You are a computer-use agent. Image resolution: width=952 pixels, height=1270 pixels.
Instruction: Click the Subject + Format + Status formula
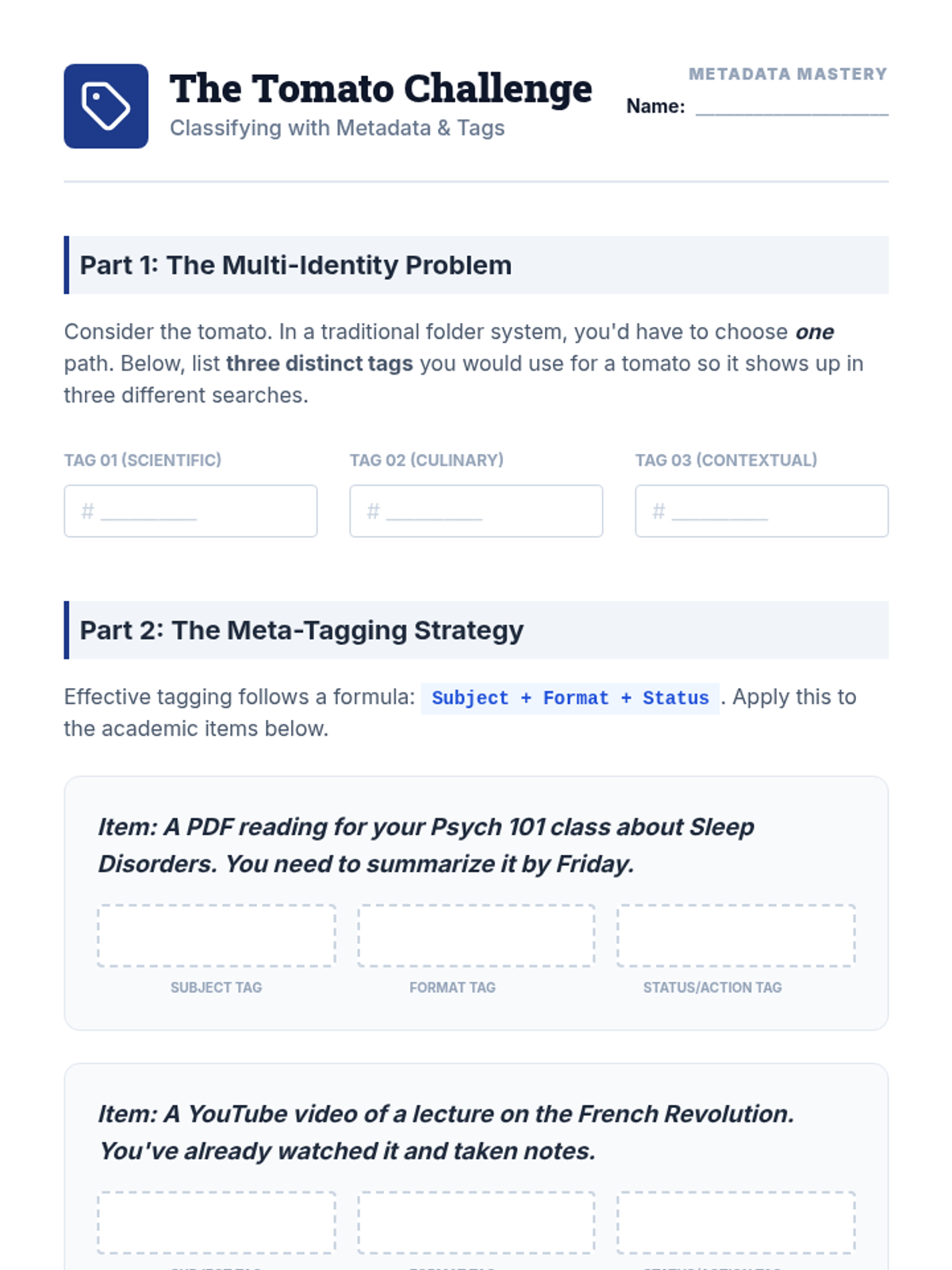pos(570,698)
